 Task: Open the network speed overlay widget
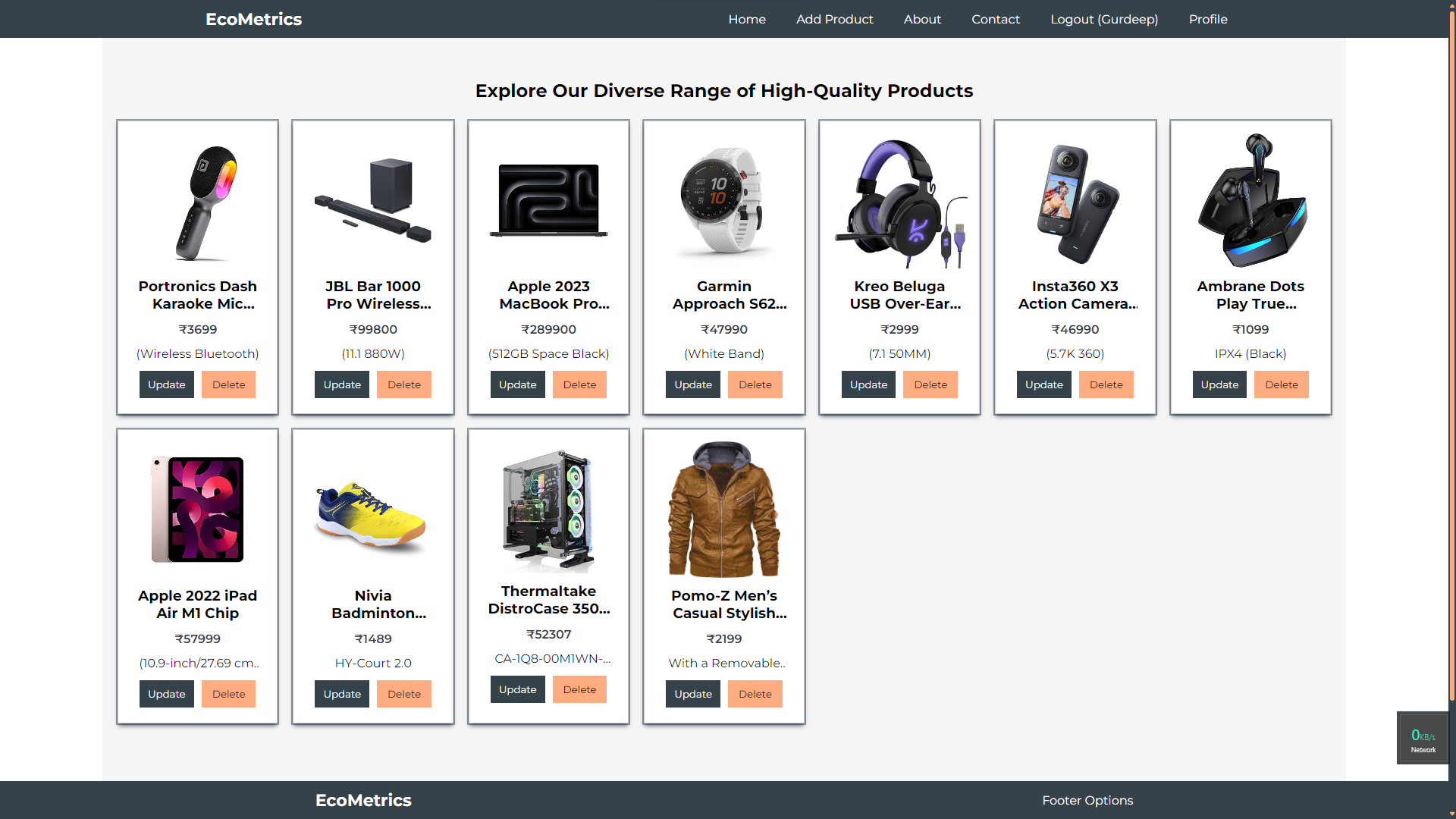(1423, 738)
